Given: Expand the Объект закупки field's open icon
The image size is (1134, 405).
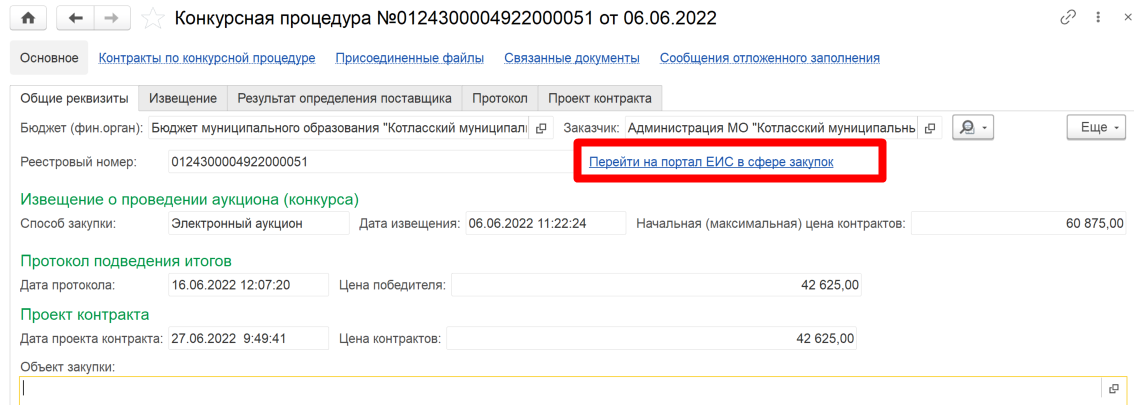Looking at the screenshot, I should click(x=1113, y=388).
